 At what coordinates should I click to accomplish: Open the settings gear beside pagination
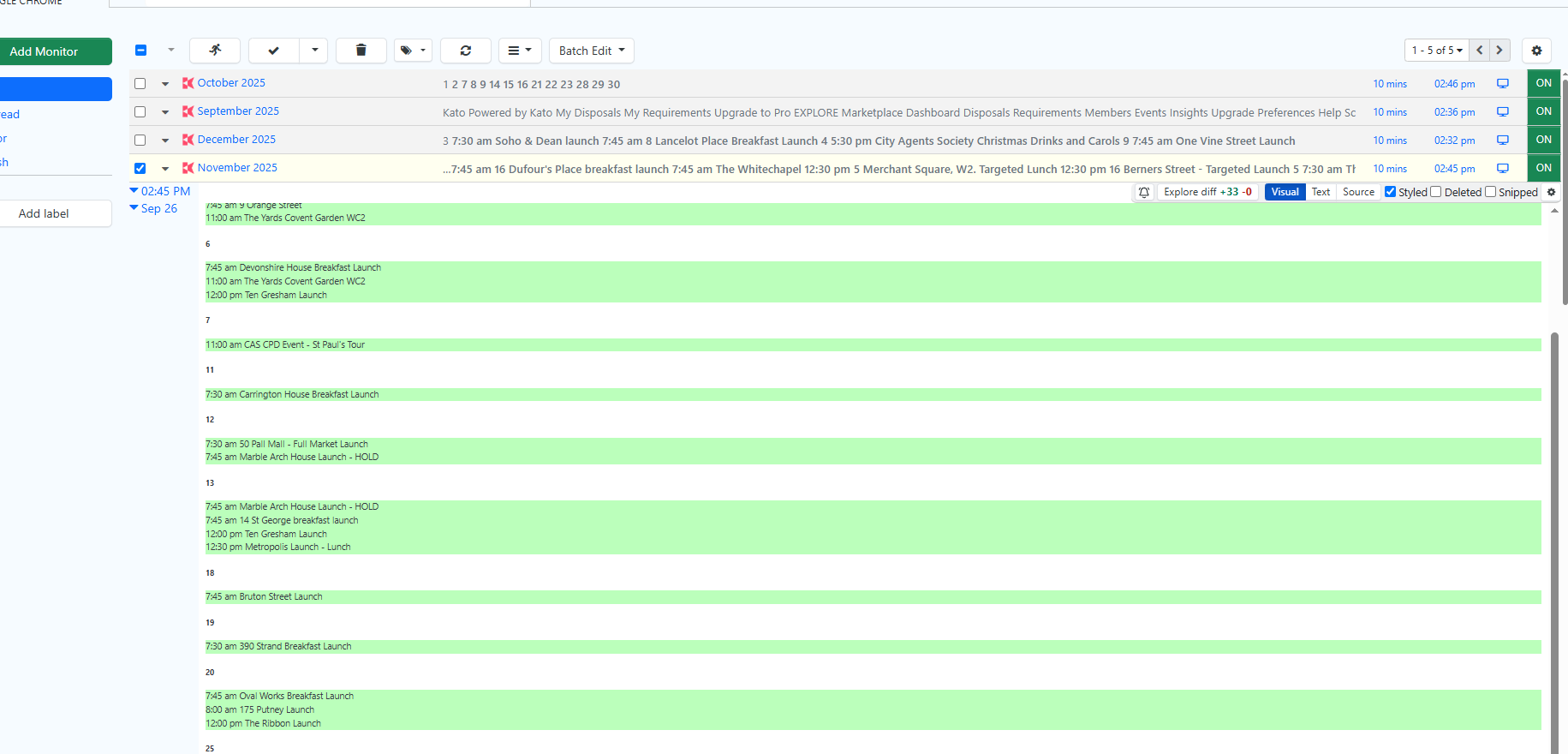pos(1536,51)
